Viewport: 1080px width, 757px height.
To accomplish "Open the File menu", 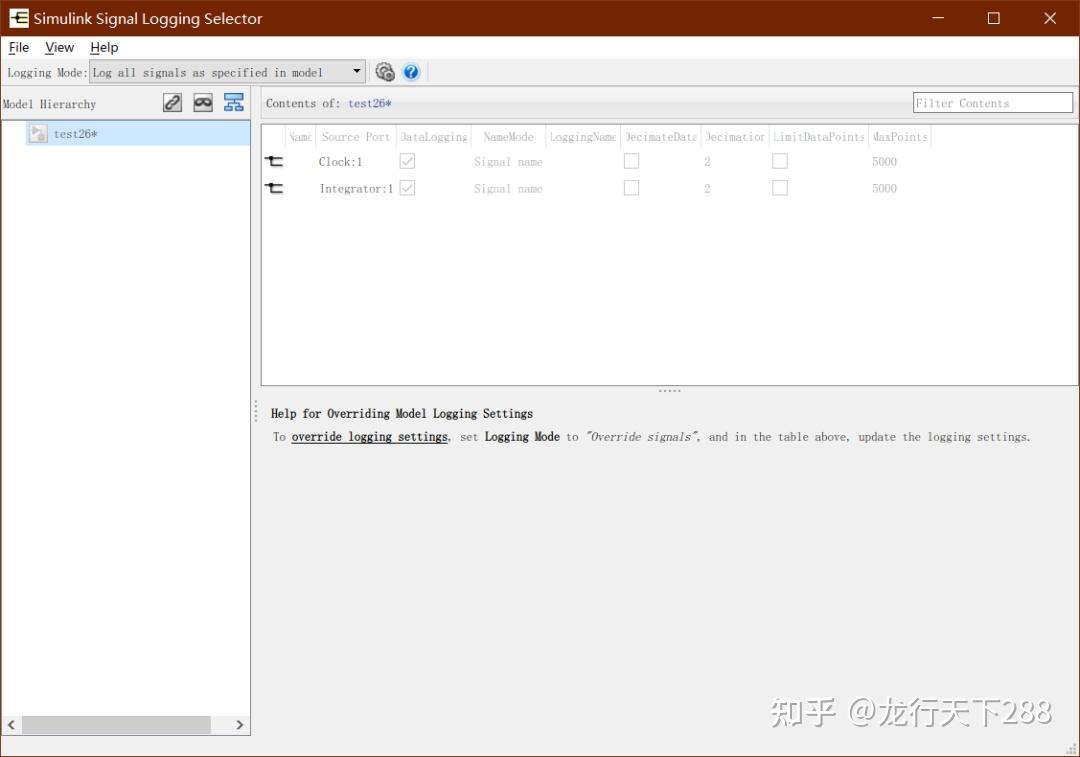I will coord(19,47).
